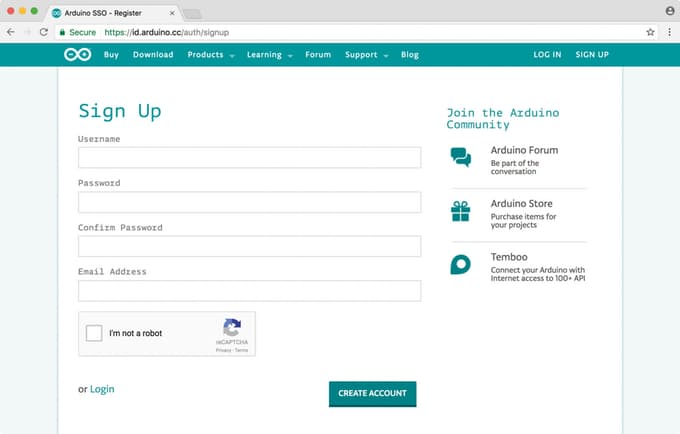Image resolution: width=680 pixels, height=434 pixels.
Task: Click the Temboo location pin icon
Action: tap(460, 264)
